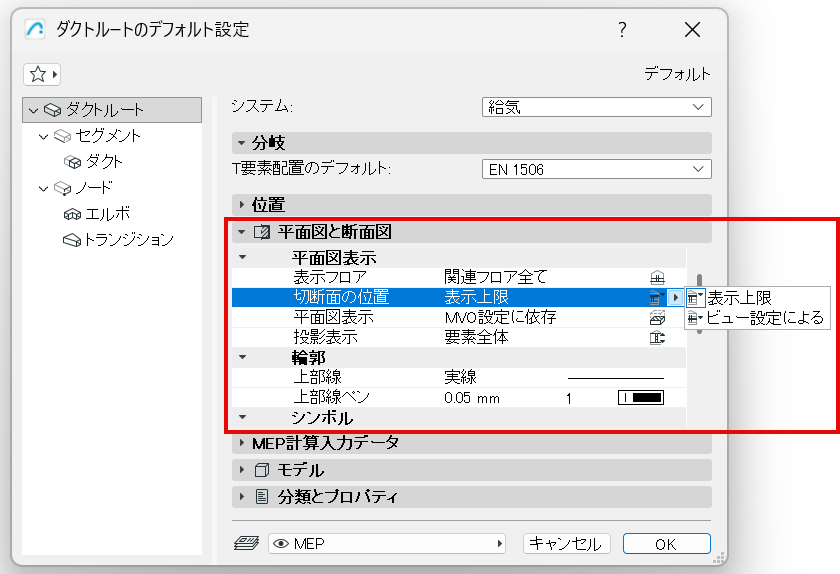
Task: Click the 切断面の位置 row icon
Action: [x=656, y=297]
